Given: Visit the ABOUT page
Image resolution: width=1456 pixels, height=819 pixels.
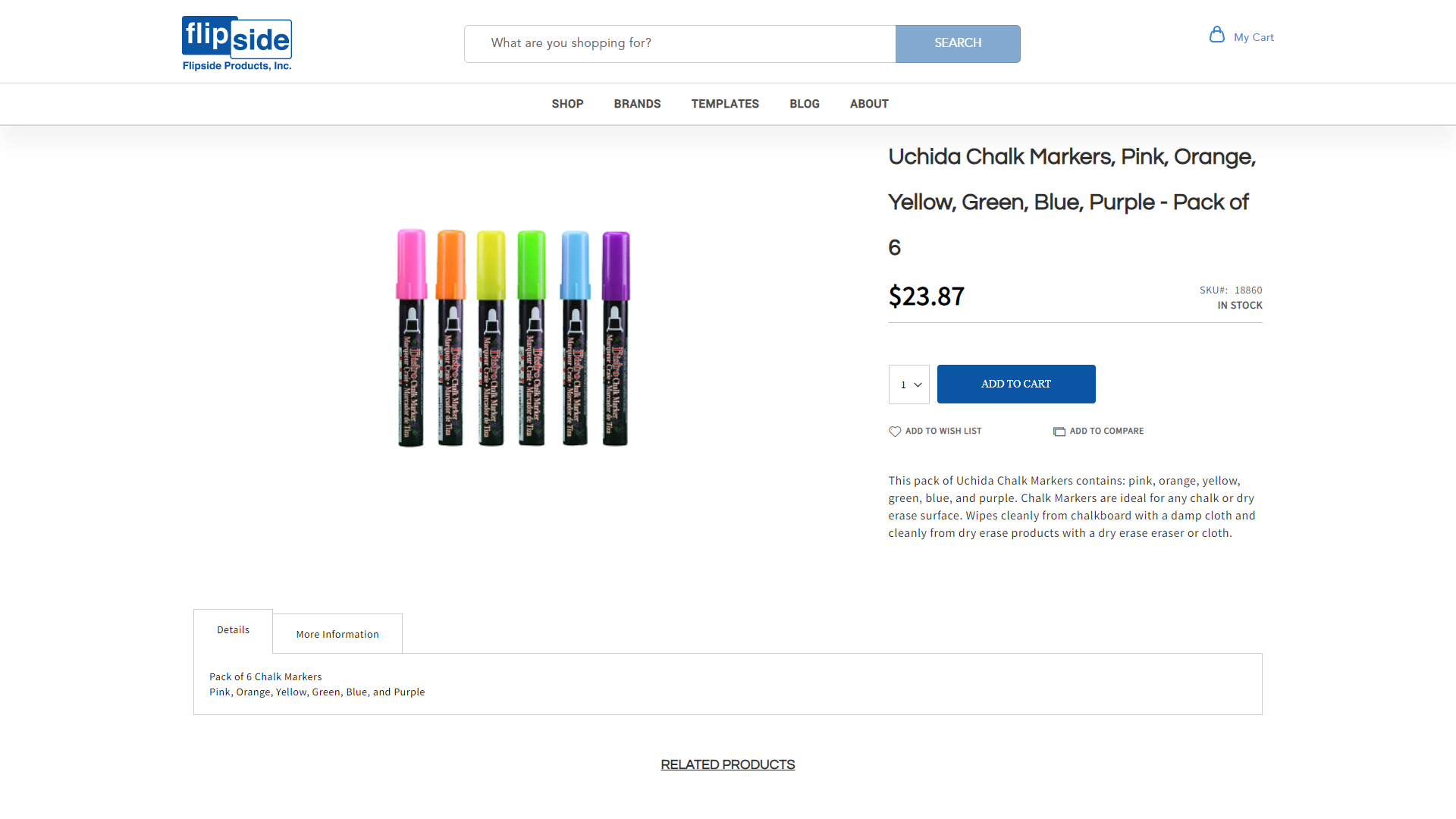Looking at the screenshot, I should point(869,104).
